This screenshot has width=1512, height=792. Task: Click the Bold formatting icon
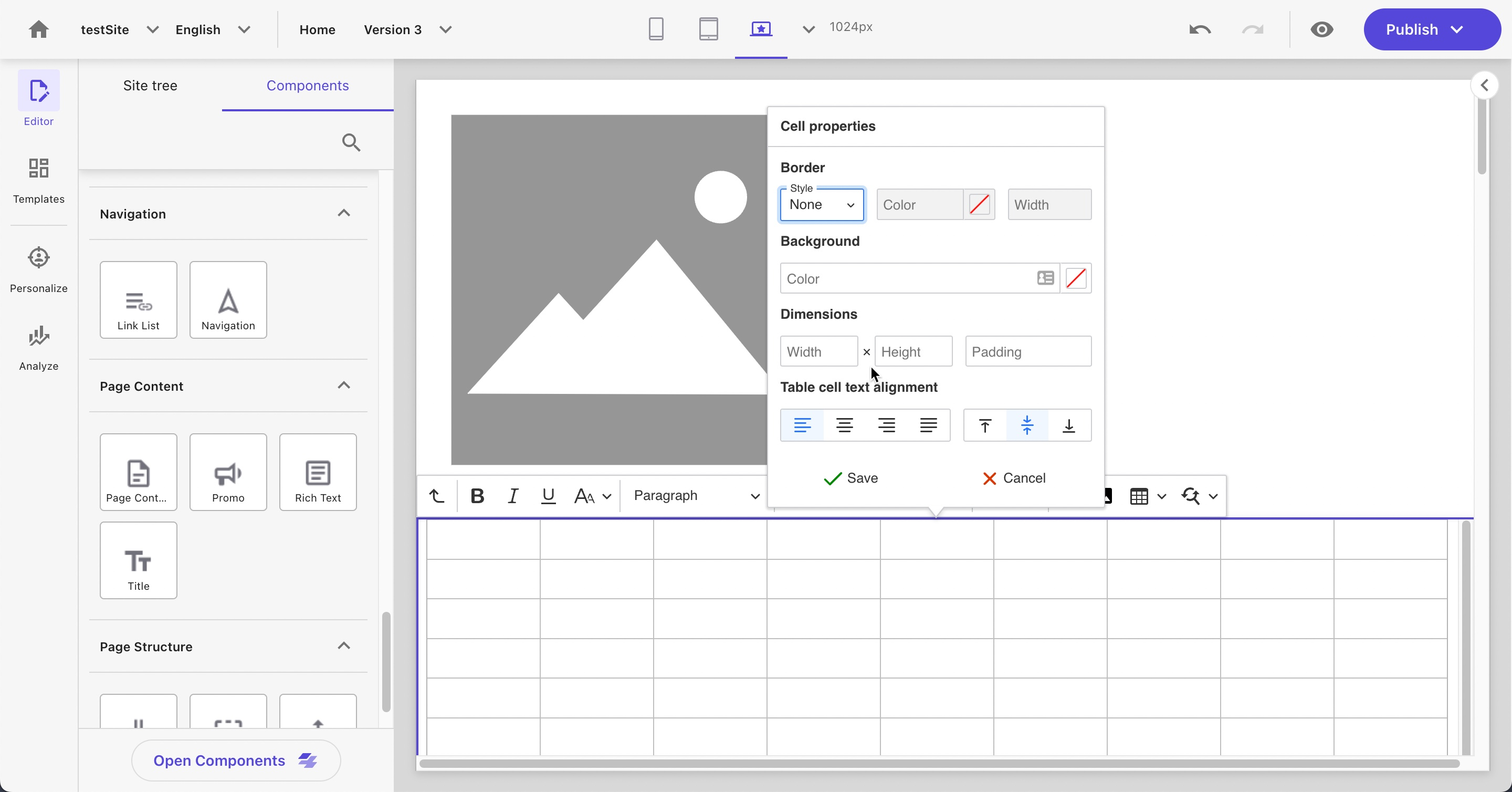477,496
